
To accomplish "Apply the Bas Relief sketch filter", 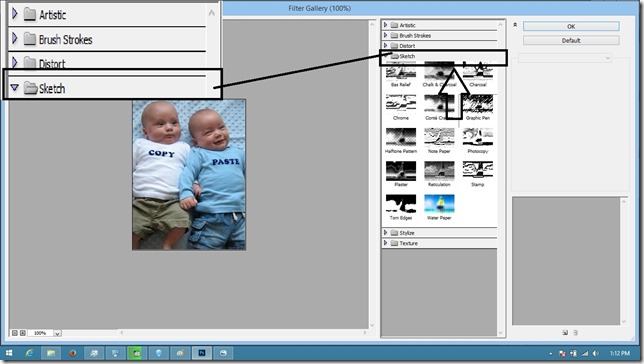I will (x=400, y=74).
